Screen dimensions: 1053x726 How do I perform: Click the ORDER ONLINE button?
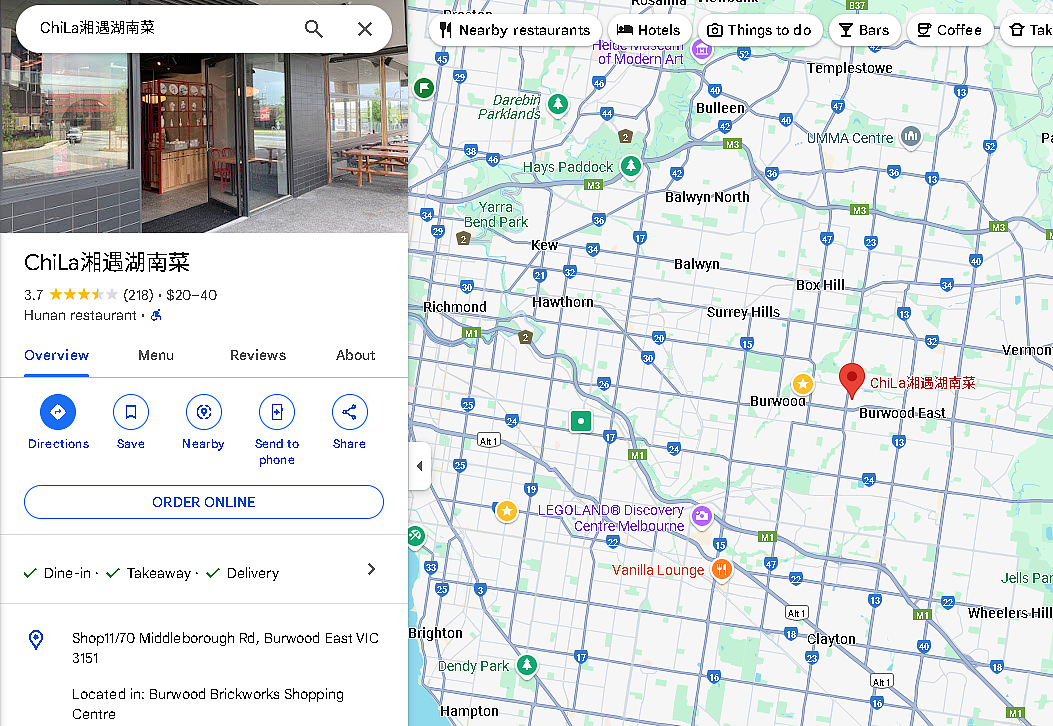(203, 502)
